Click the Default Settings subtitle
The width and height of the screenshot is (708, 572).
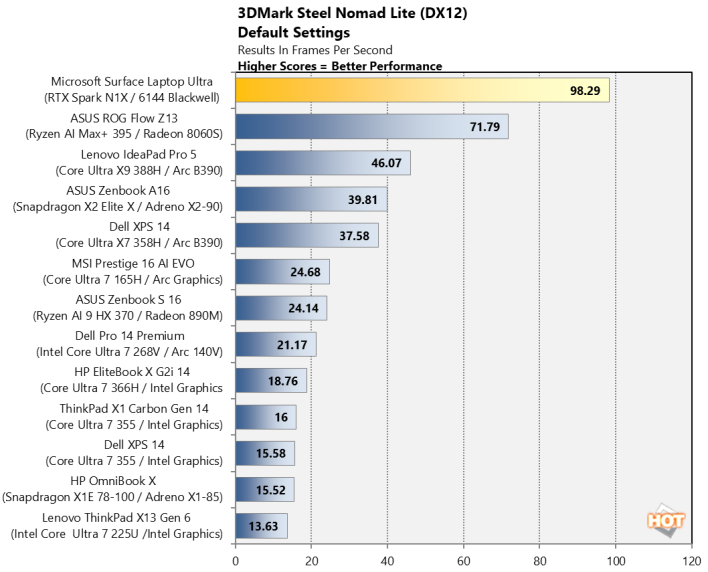pyautogui.click(x=293, y=33)
